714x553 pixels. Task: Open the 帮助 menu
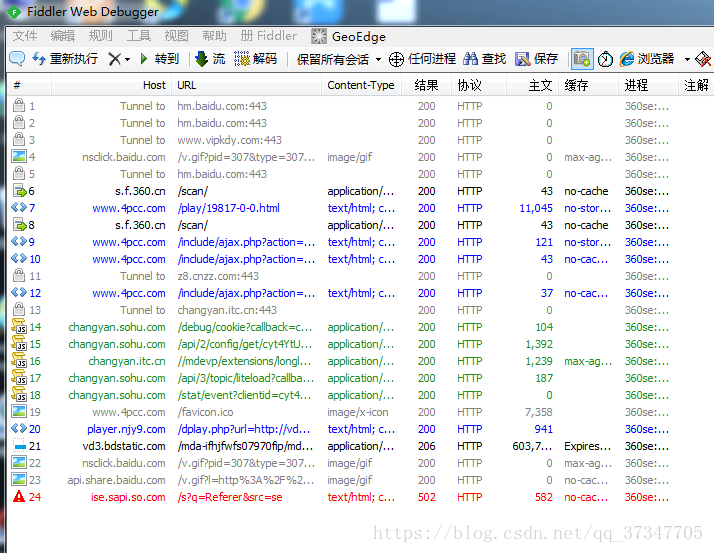(x=214, y=36)
